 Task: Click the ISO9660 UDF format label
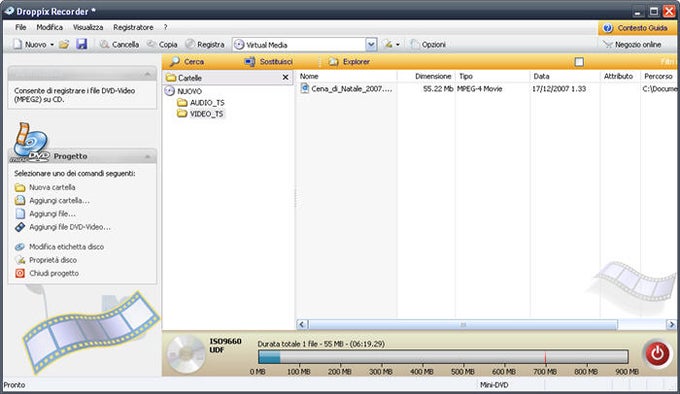[225, 345]
